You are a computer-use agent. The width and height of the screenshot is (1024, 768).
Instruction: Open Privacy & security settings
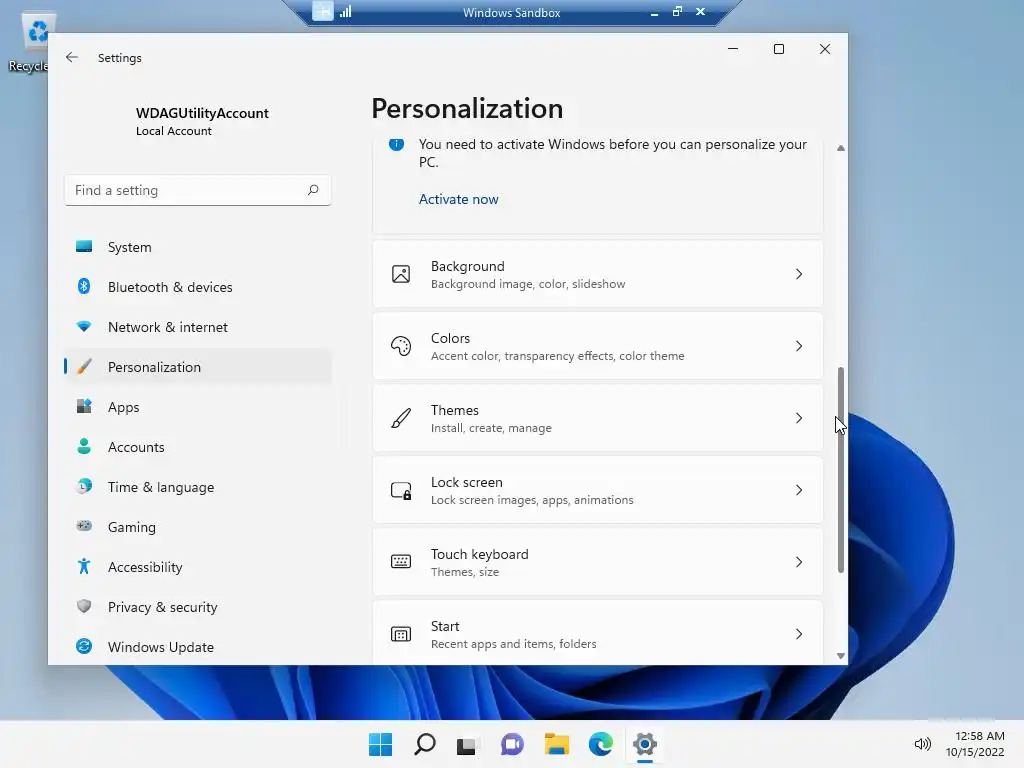[198, 607]
